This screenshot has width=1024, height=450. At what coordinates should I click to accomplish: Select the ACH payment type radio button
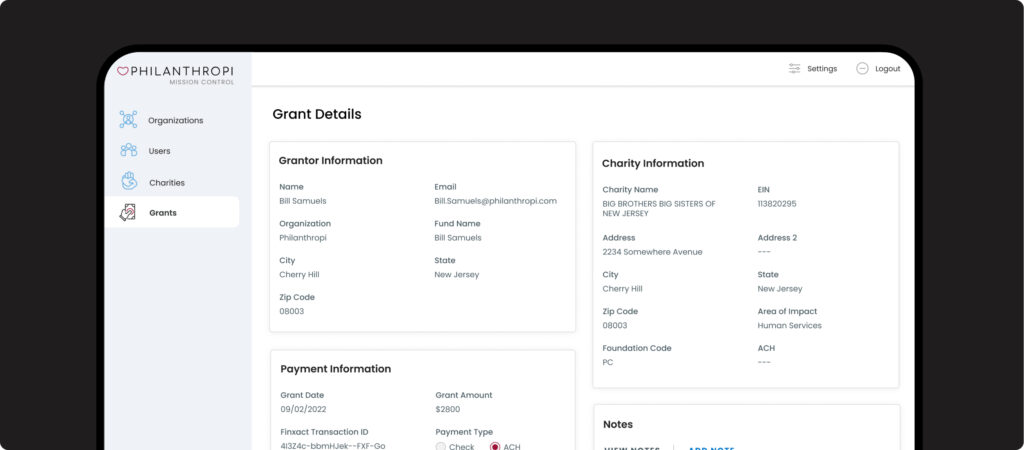pyautogui.click(x=495, y=446)
